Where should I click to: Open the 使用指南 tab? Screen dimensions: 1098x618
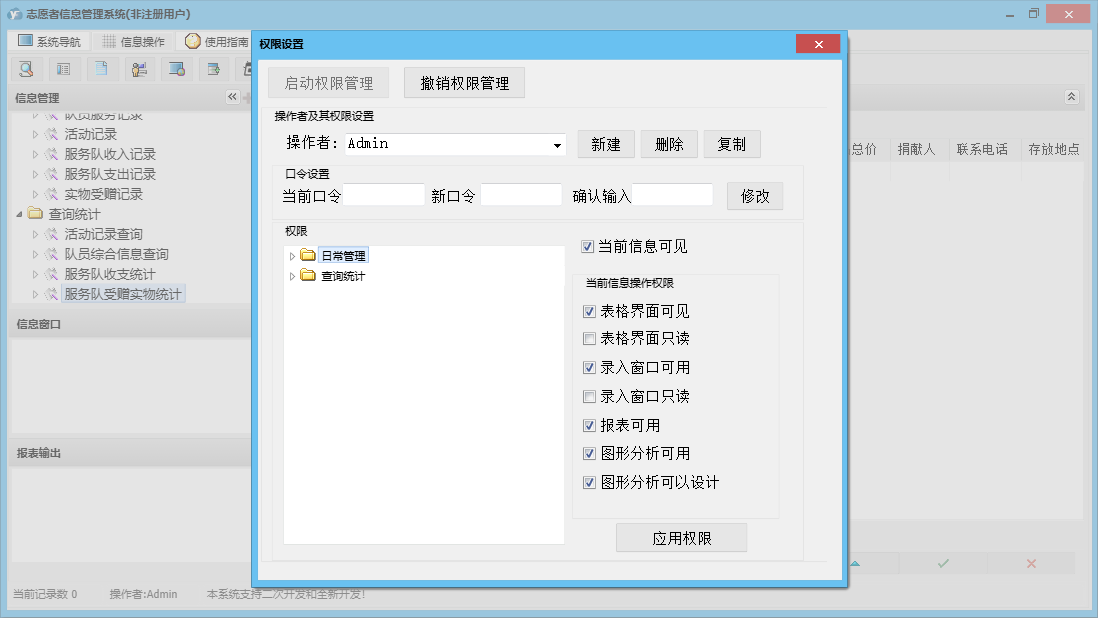[x=216, y=41]
